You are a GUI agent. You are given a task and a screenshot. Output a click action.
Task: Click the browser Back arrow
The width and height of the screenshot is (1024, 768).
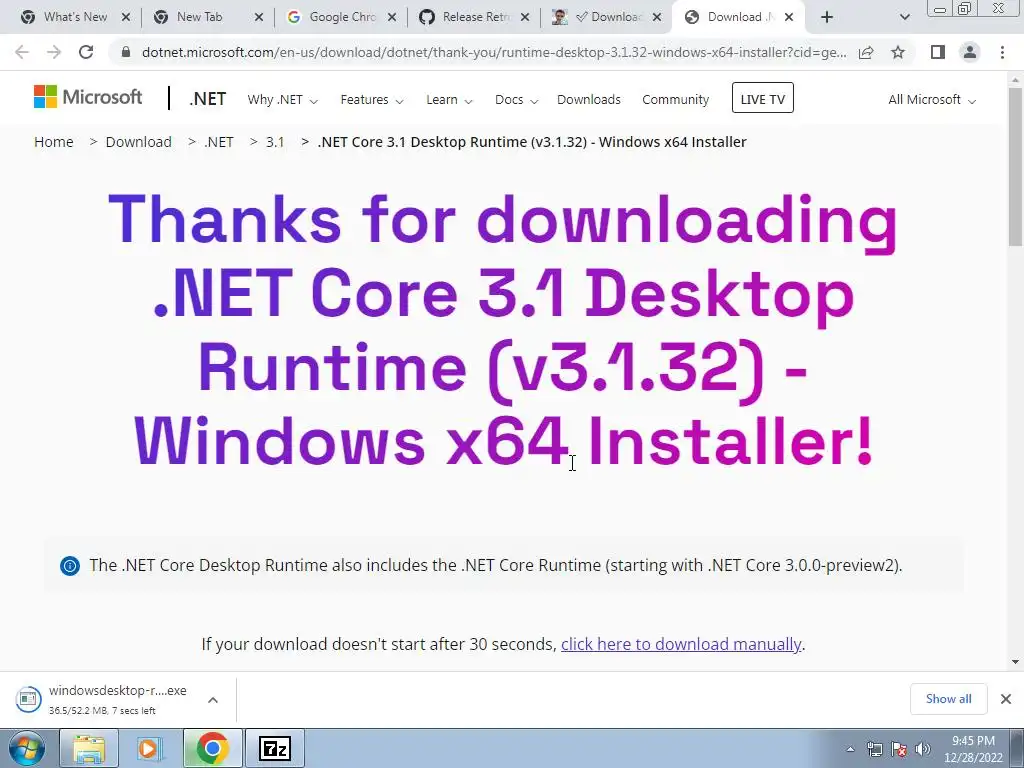pyautogui.click(x=22, y=52)
